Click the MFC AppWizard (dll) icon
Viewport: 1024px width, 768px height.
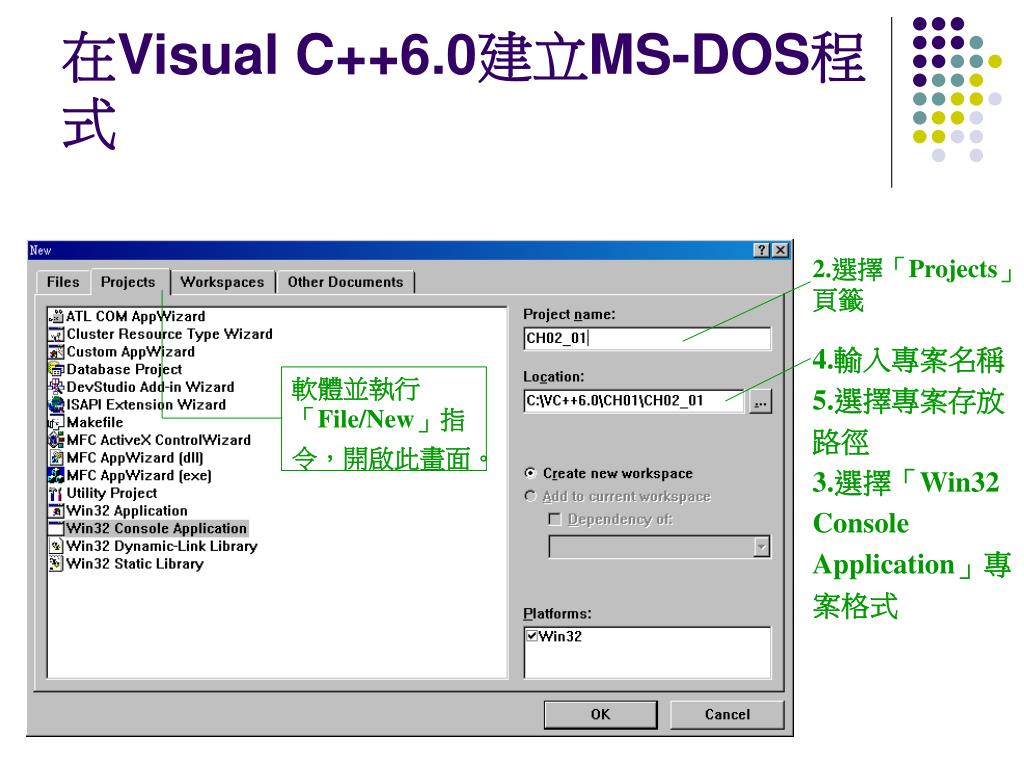pos(57,458)
